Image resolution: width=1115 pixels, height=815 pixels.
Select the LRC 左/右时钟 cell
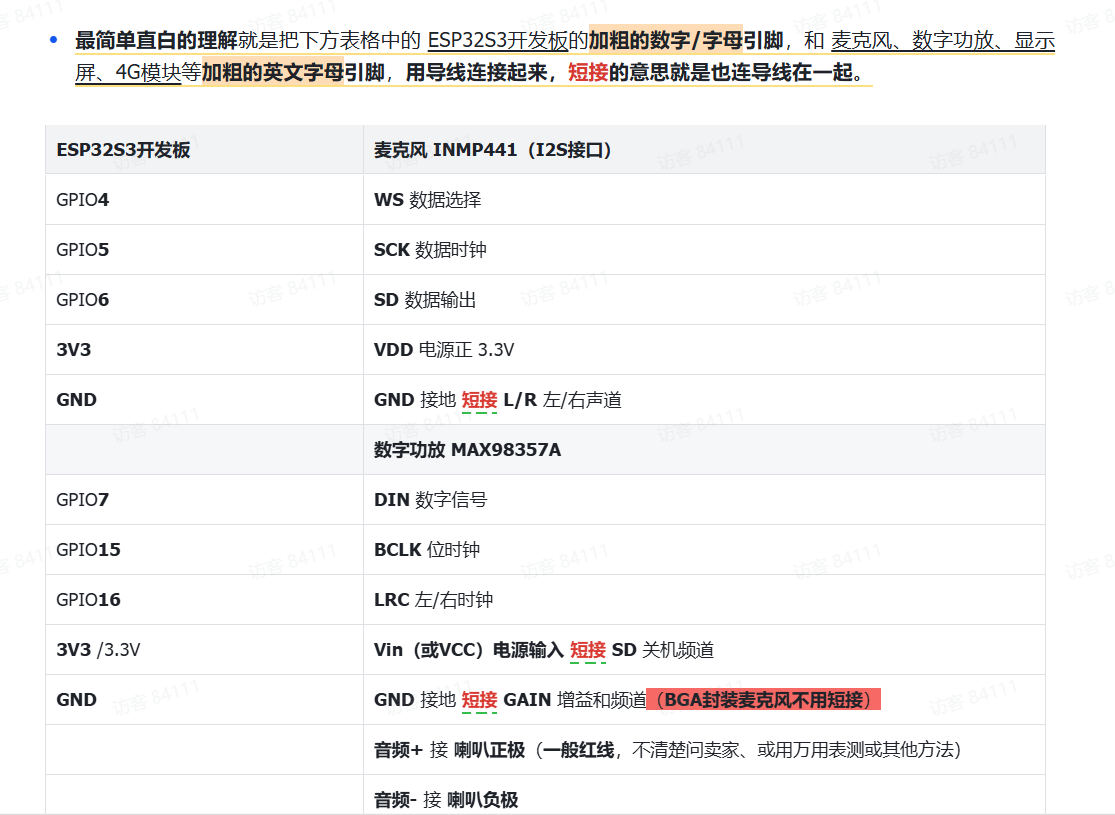point(704,600)
